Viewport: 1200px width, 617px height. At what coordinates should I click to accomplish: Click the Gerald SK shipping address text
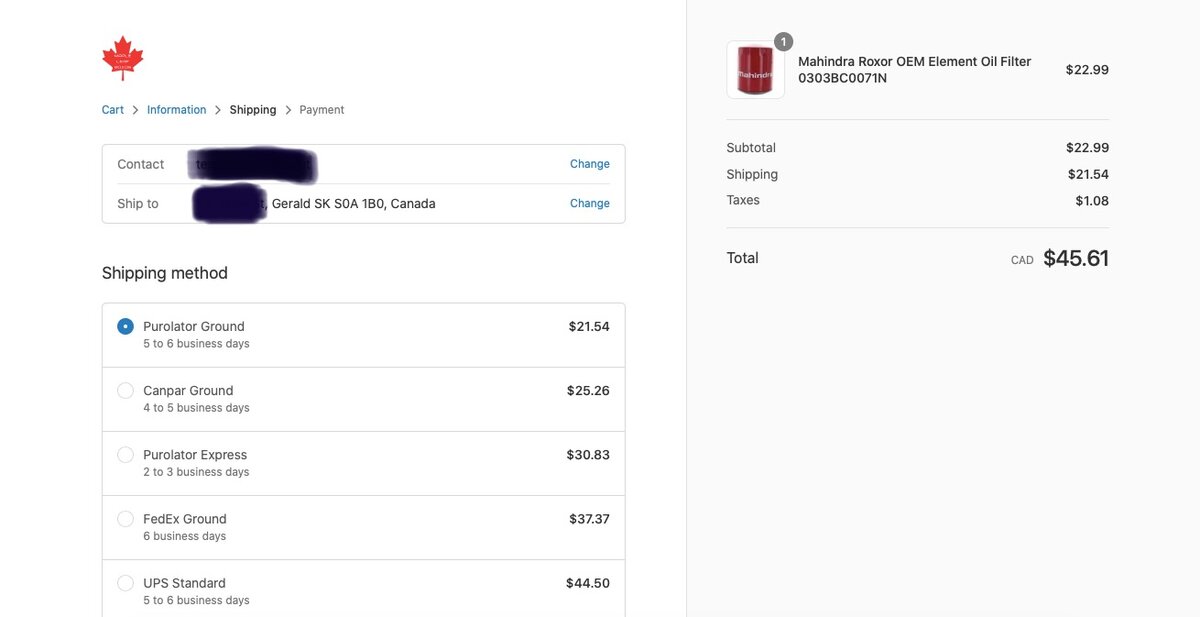click(x=353, y=203)
